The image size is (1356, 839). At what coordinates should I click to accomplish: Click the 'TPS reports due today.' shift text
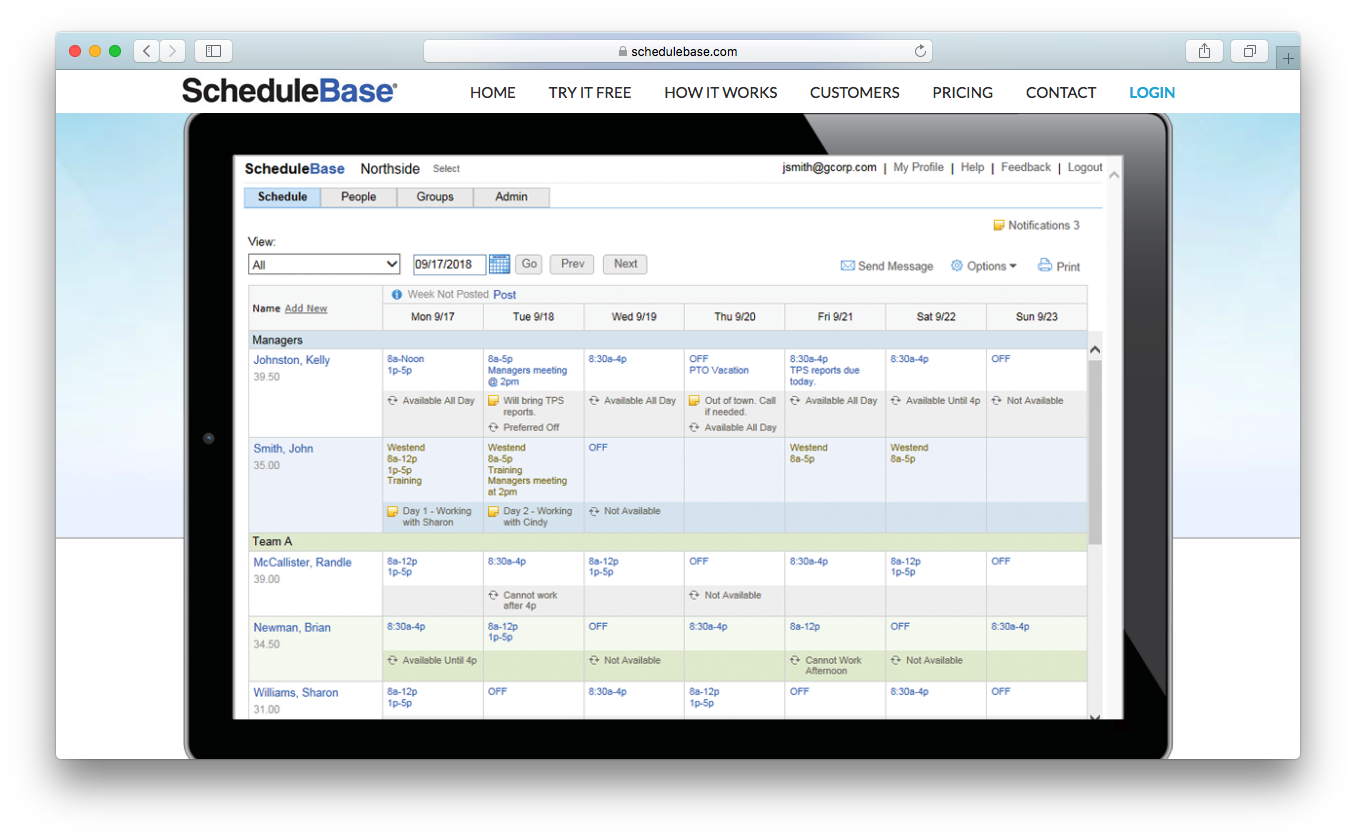(x=825, y=376)
